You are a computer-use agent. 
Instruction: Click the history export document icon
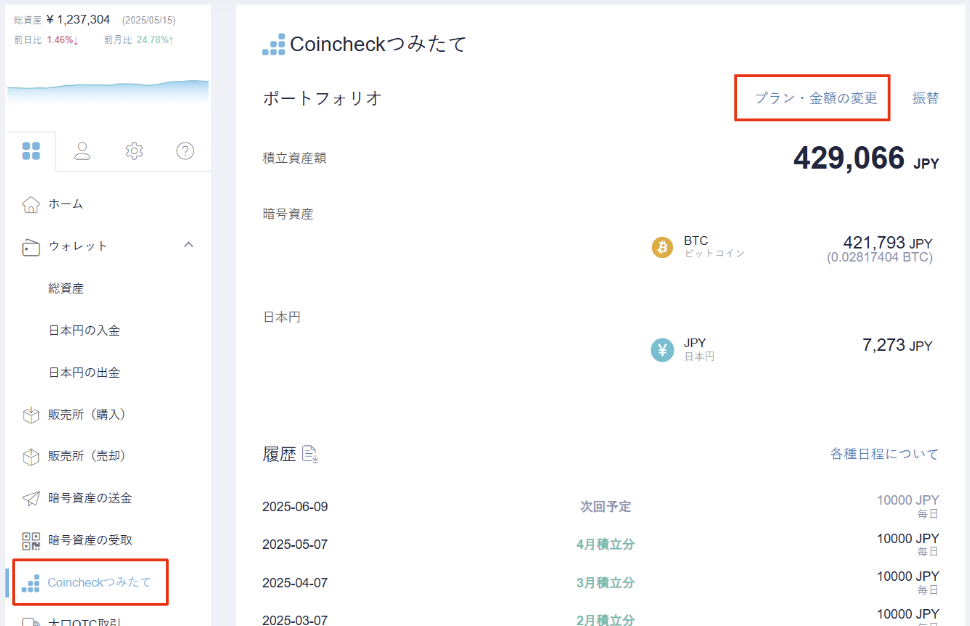point(310,454)
